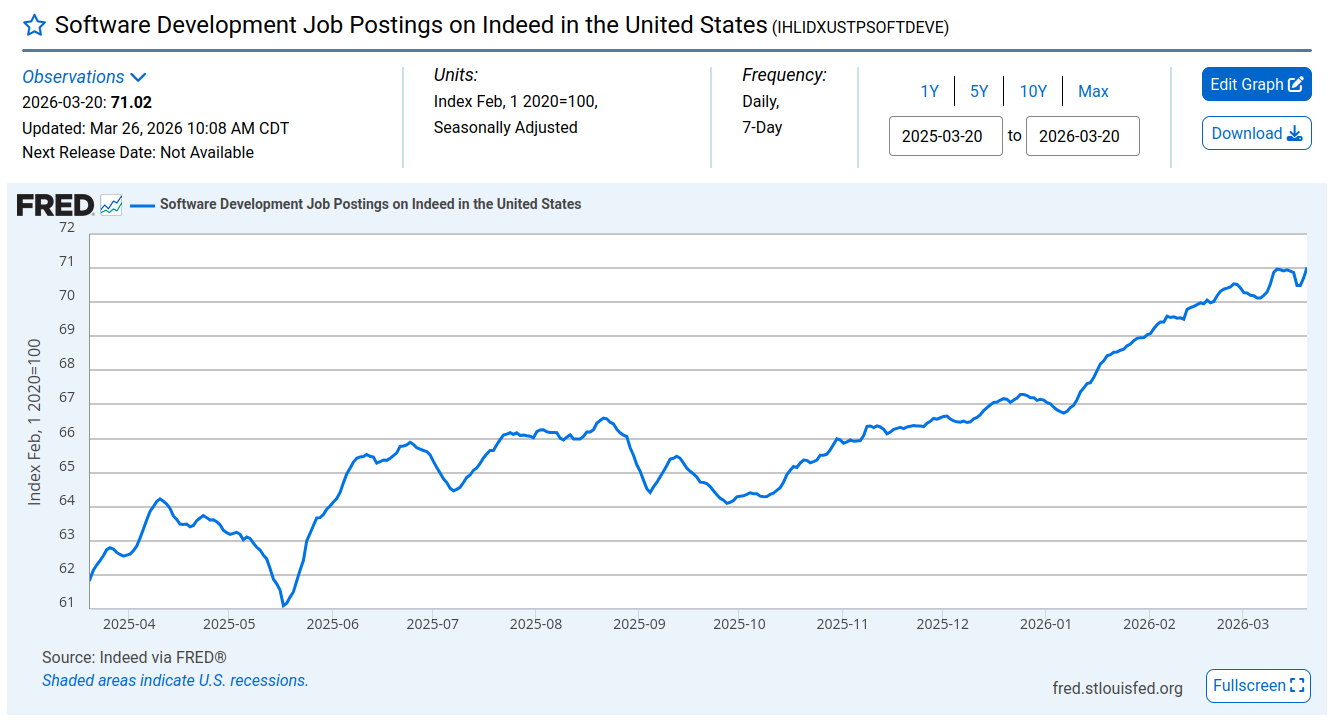The image size is (1328, 722).
Task: Click the y-axis label 71
Action: (x=67, y=262)
